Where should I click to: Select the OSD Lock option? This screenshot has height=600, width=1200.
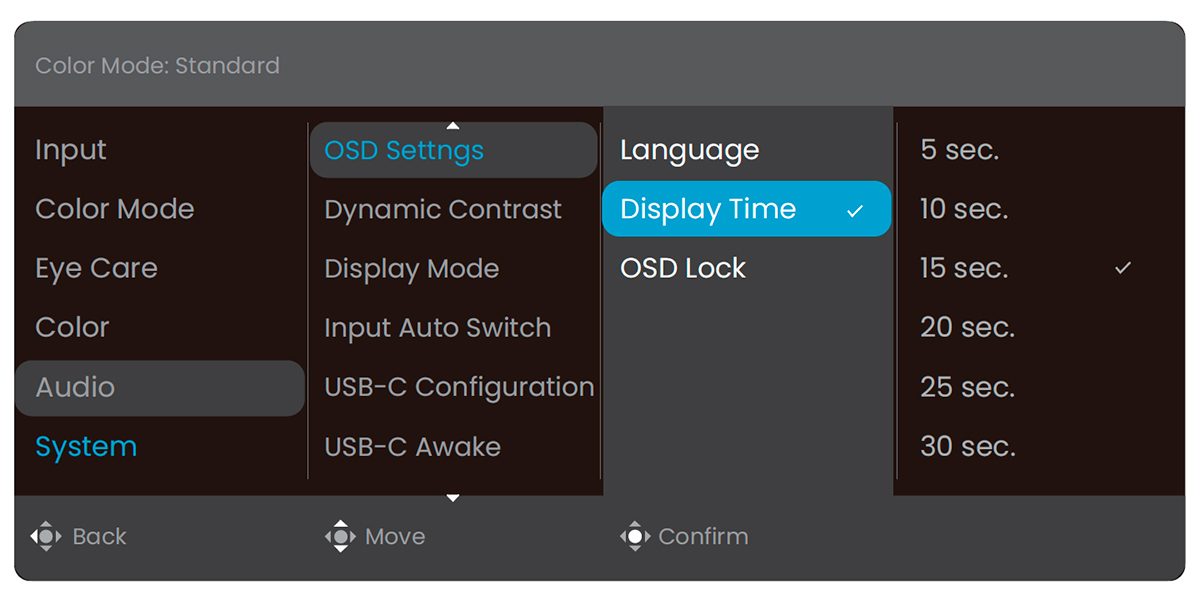point(746,268)
